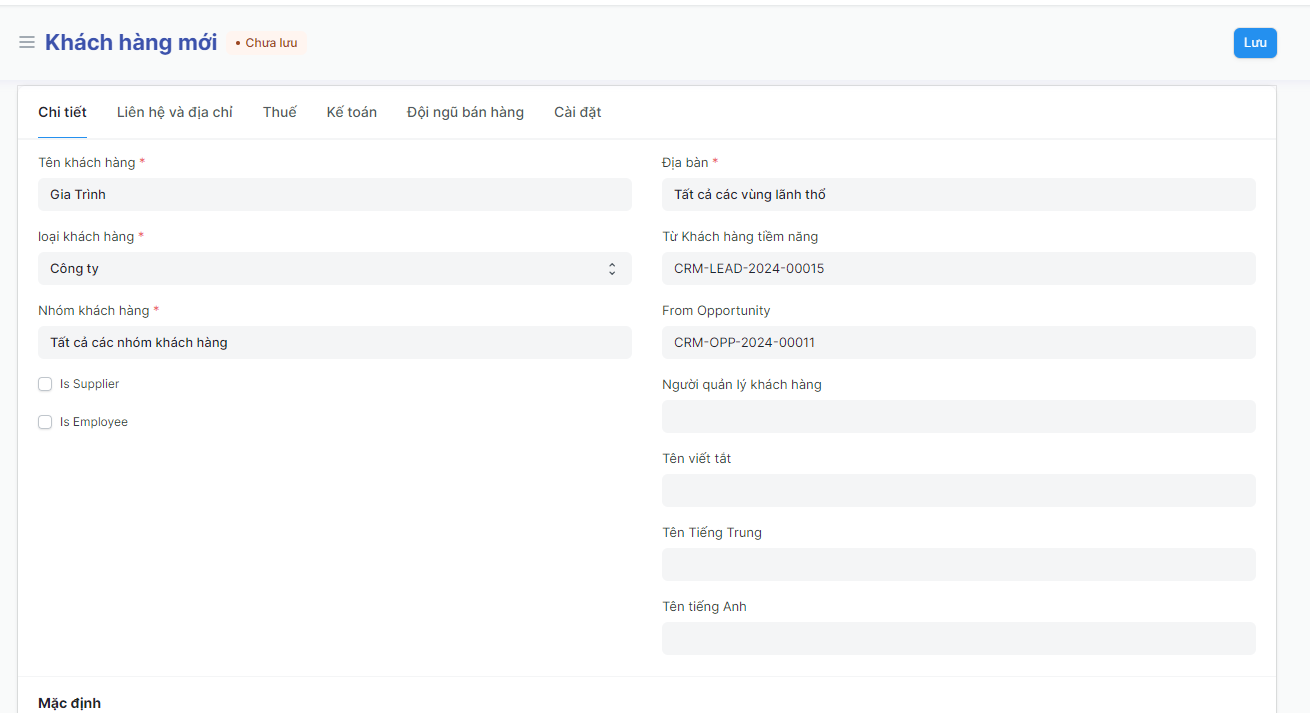This screenshot has width=1310, height=713.
Task: Click the Lưu save button
Action: click(1254, 43)
